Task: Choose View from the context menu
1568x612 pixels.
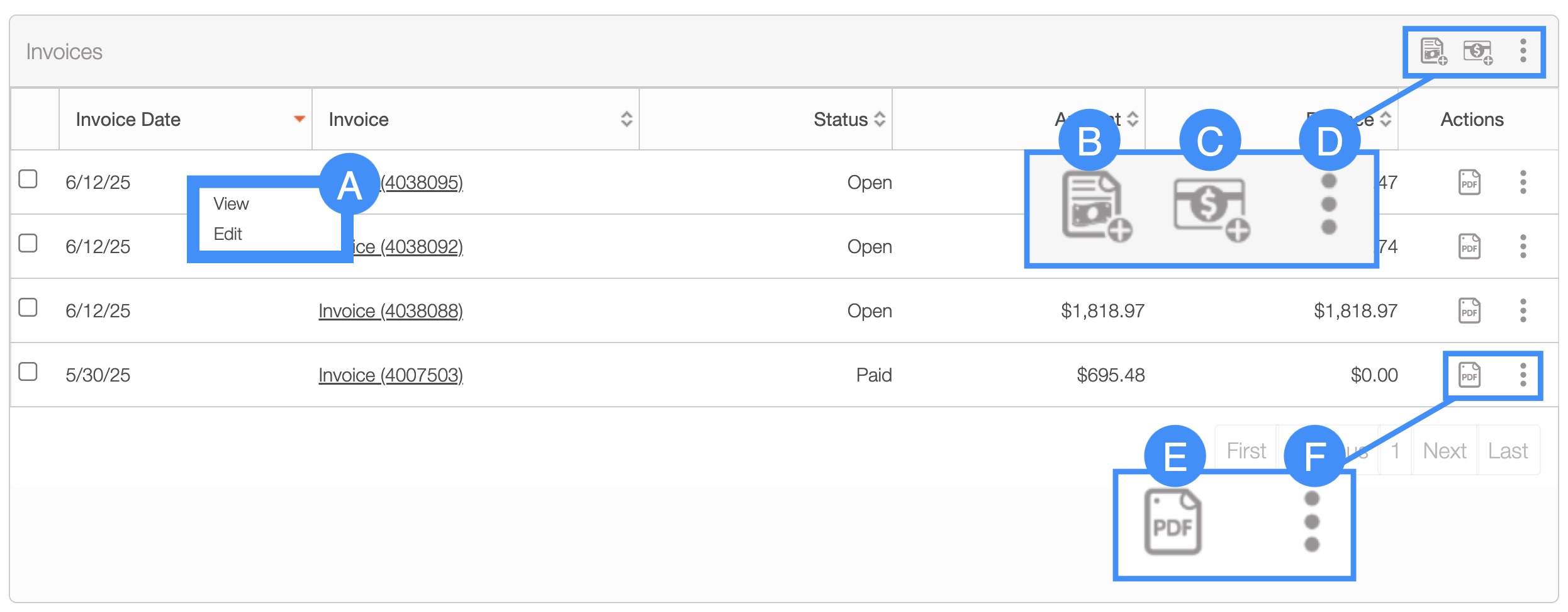Action: click(x=231, y=204)
